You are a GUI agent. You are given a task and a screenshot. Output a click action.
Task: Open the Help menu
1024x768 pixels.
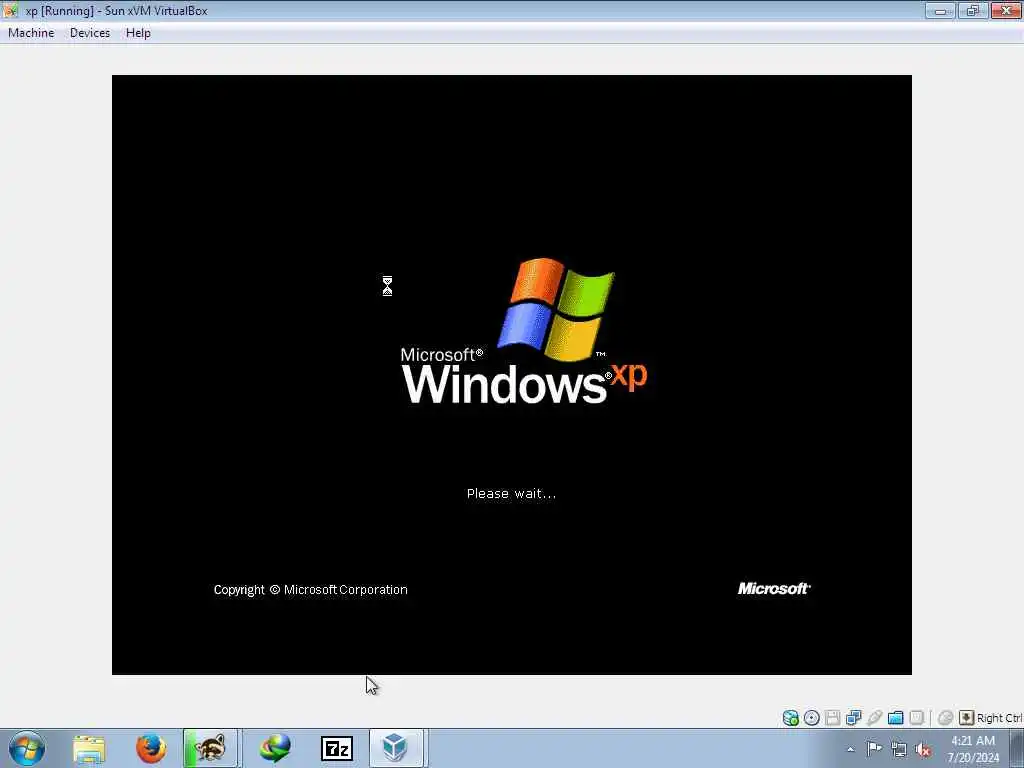coord(138,33)
